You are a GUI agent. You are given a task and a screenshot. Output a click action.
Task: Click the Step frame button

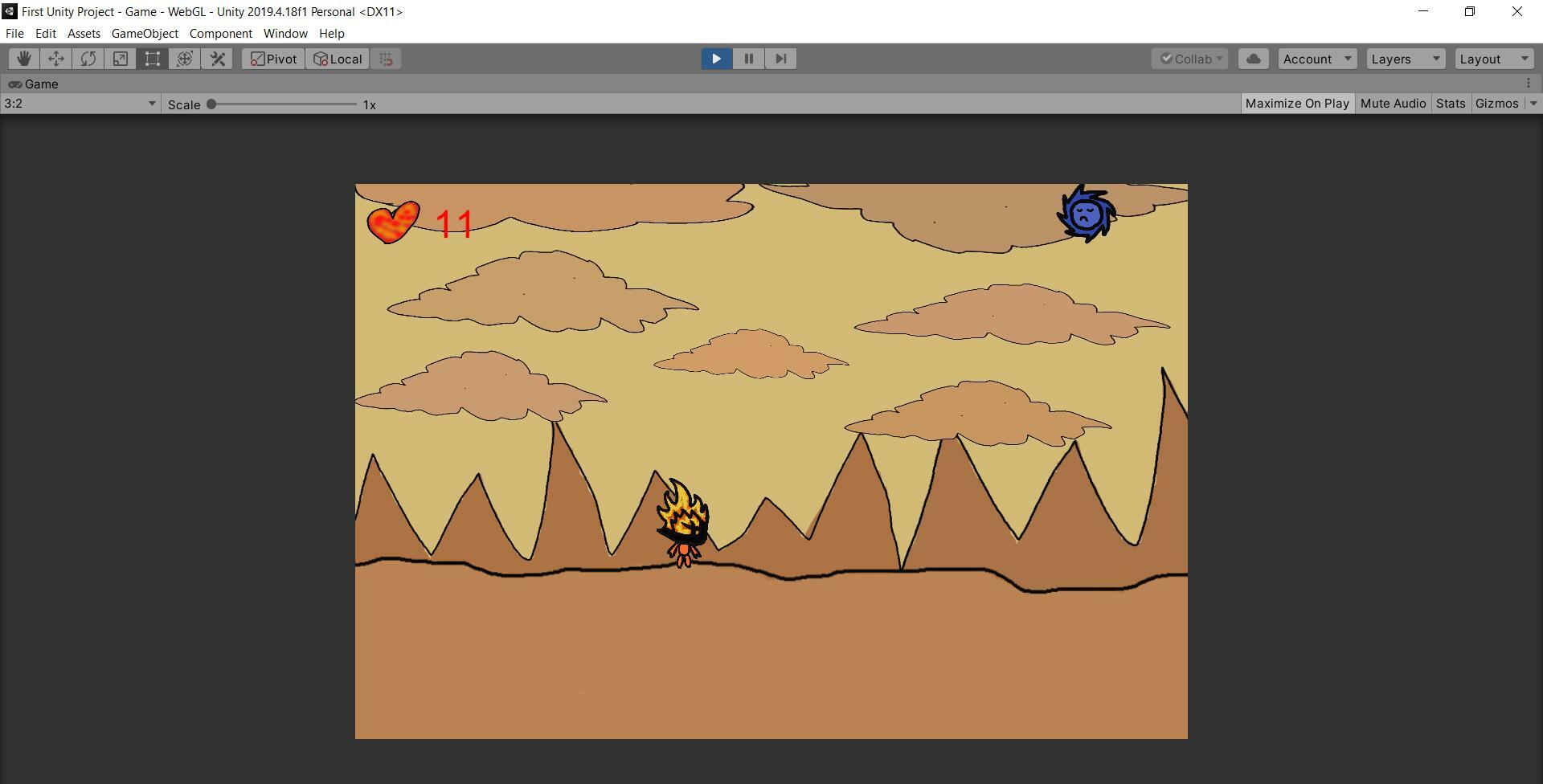click(780, 59)
